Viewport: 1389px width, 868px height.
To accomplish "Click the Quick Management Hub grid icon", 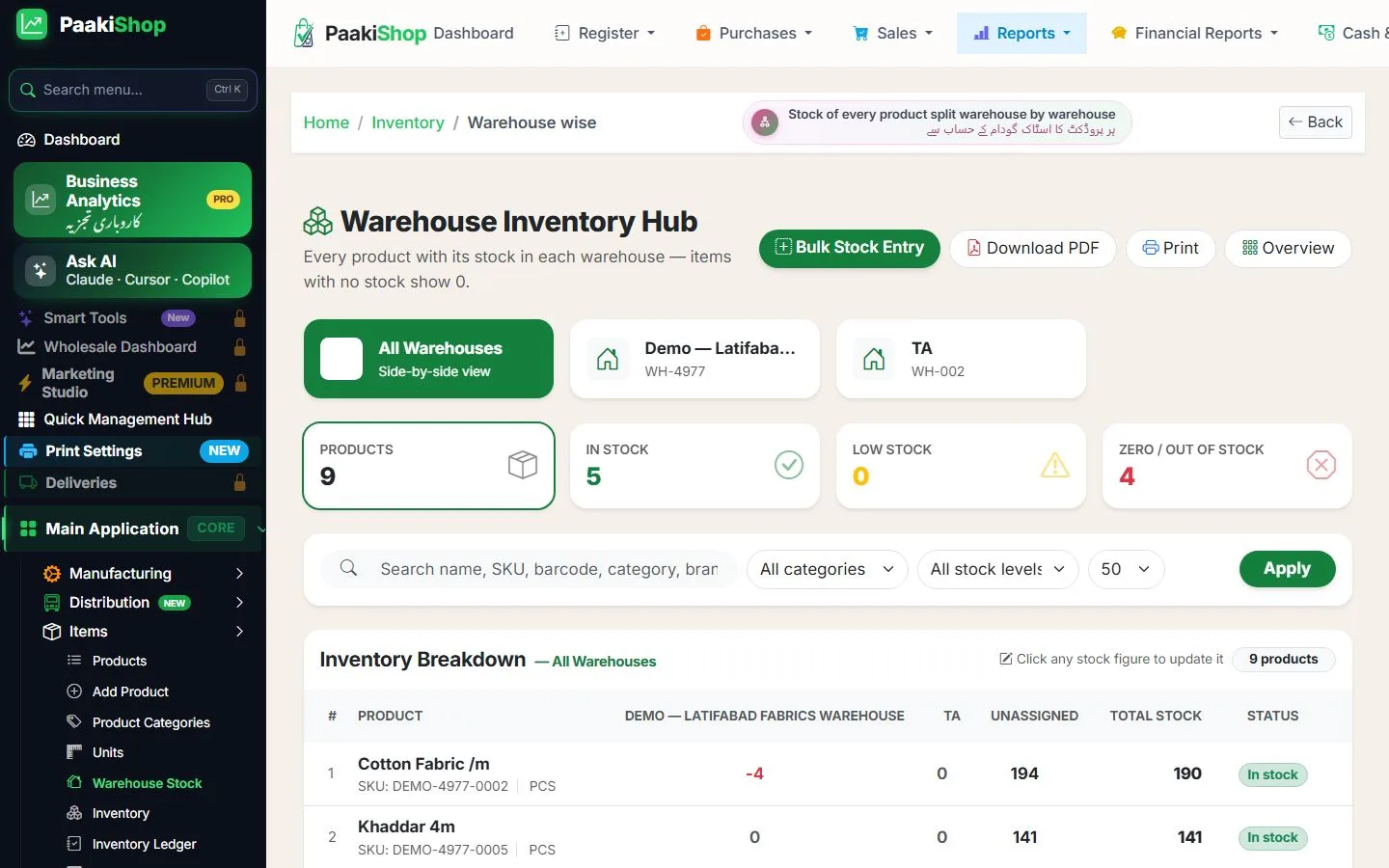I will click(x=27, y=420).
